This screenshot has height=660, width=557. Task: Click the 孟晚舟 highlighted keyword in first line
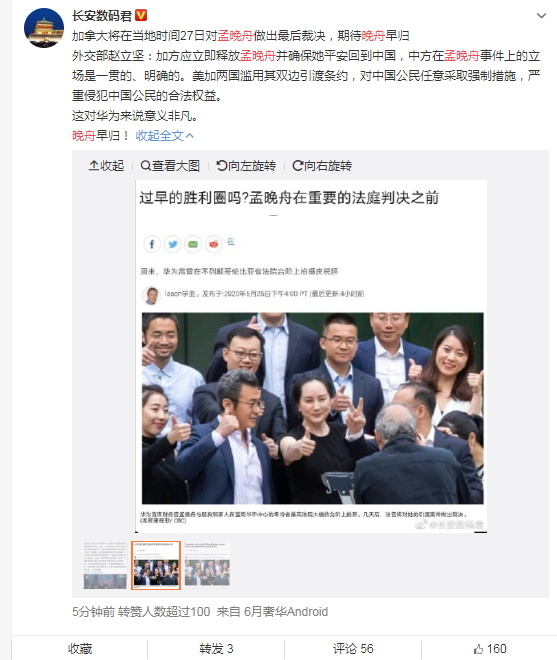[x=235, y=36]
